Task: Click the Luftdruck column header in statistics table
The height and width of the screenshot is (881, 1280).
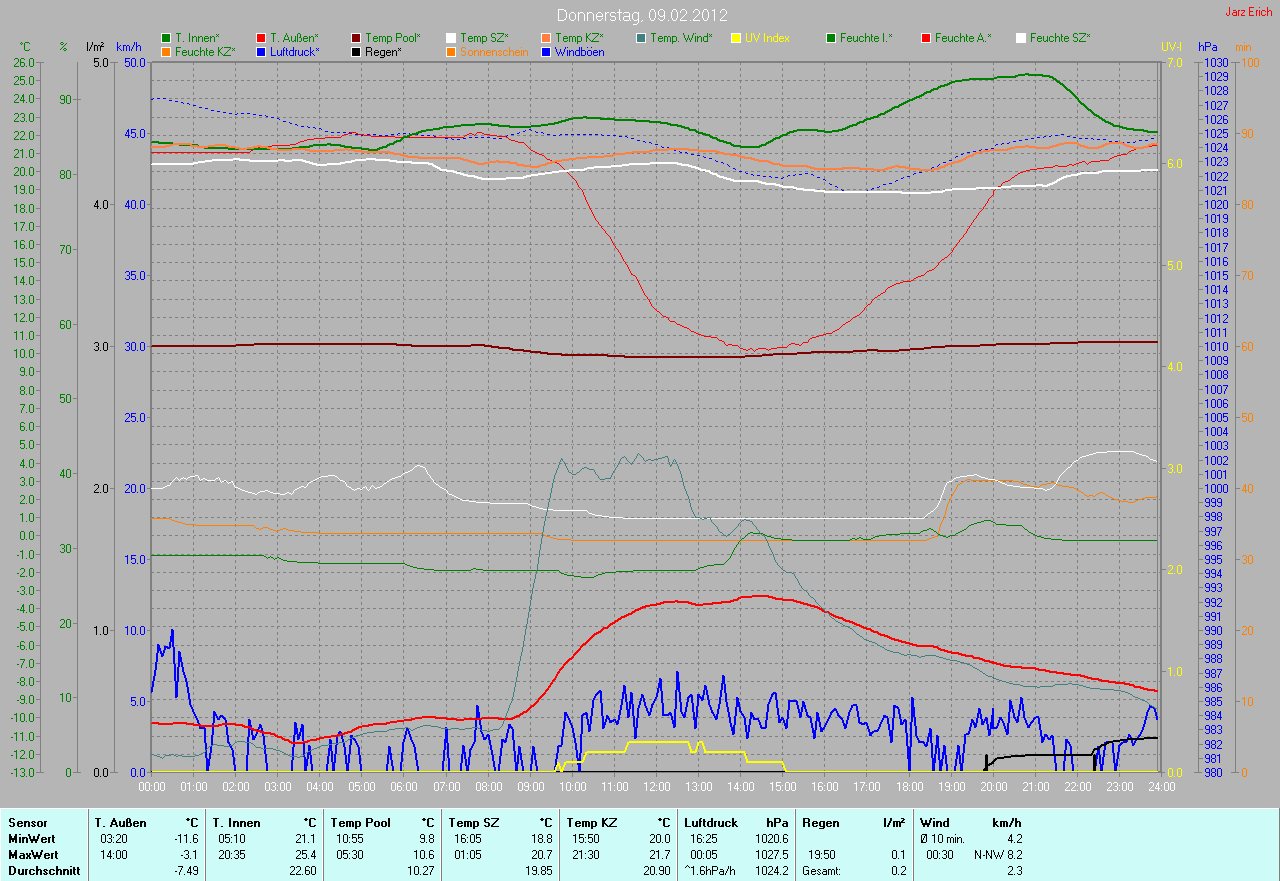Action: point(709,823)
